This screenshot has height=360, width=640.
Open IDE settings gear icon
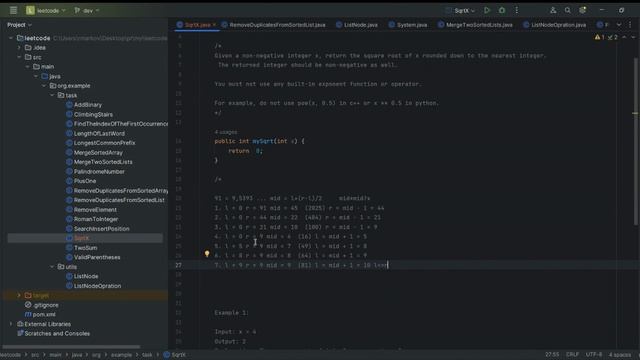coord(582,10)
